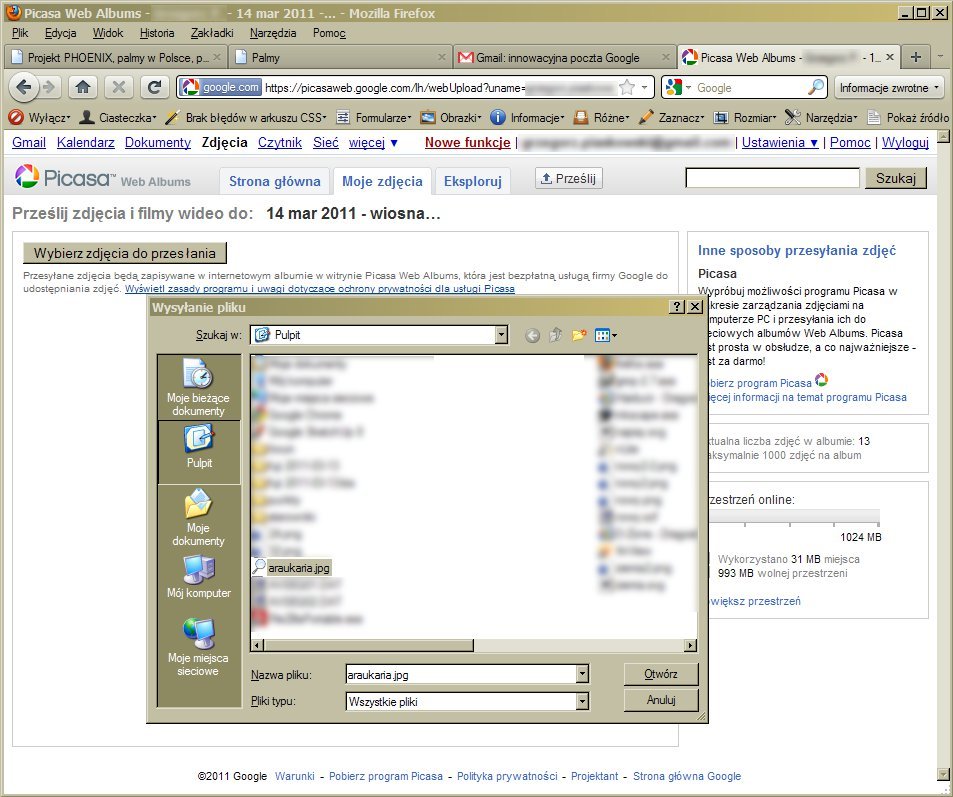Click Otwórz to open the file
This screenshot has width=953, height=797.
(x=661, y=674)
